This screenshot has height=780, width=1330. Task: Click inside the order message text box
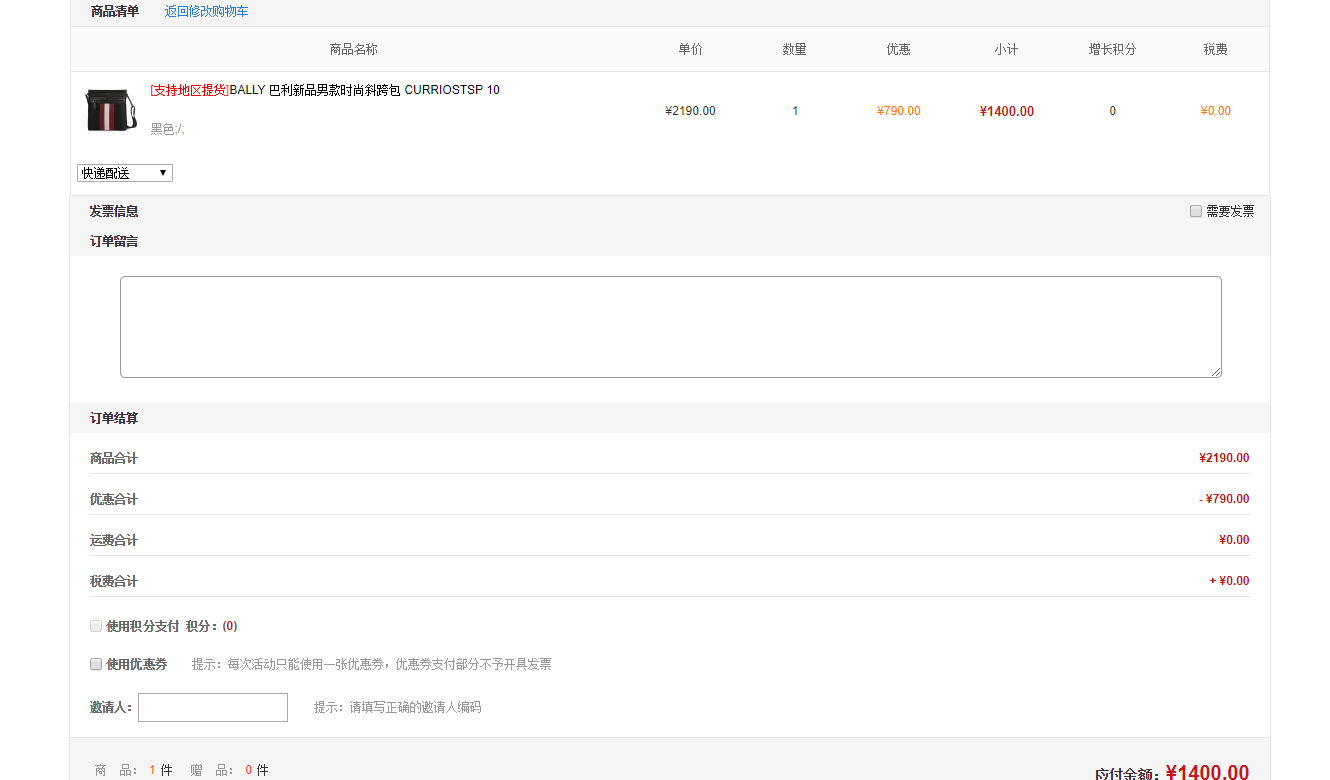670,326
